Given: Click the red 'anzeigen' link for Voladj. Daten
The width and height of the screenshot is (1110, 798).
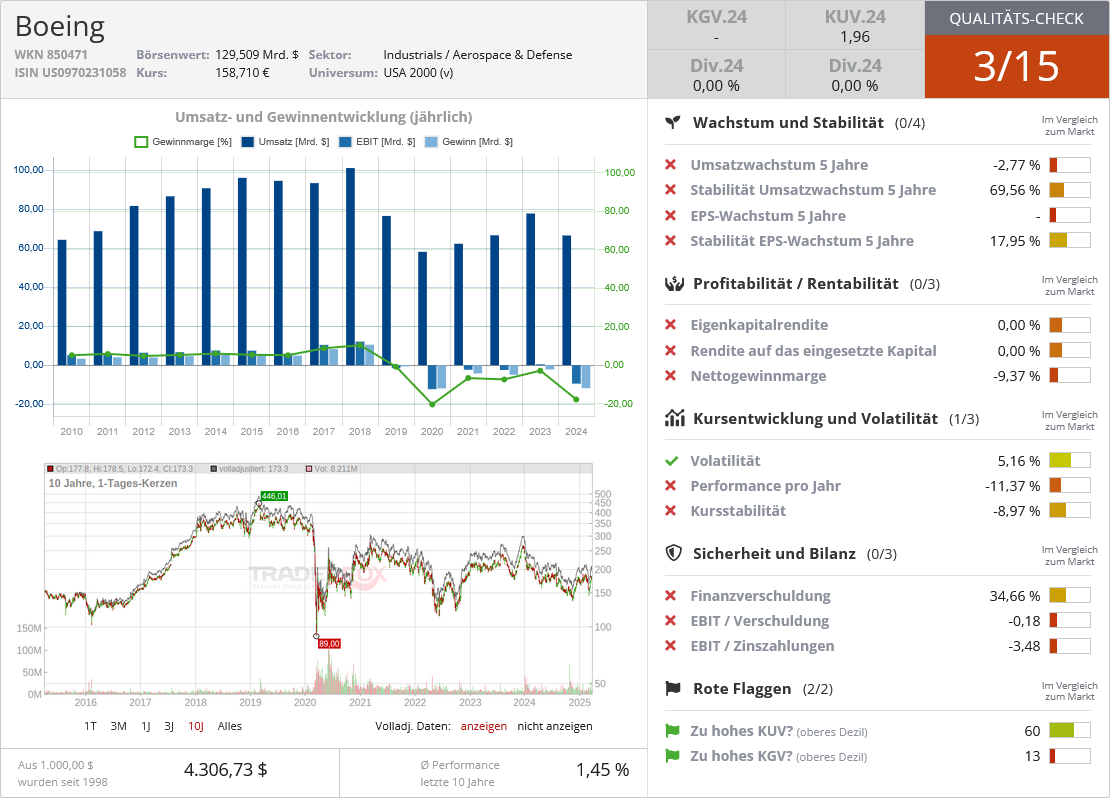Looking at the screenshot, I should pos(484,726).
